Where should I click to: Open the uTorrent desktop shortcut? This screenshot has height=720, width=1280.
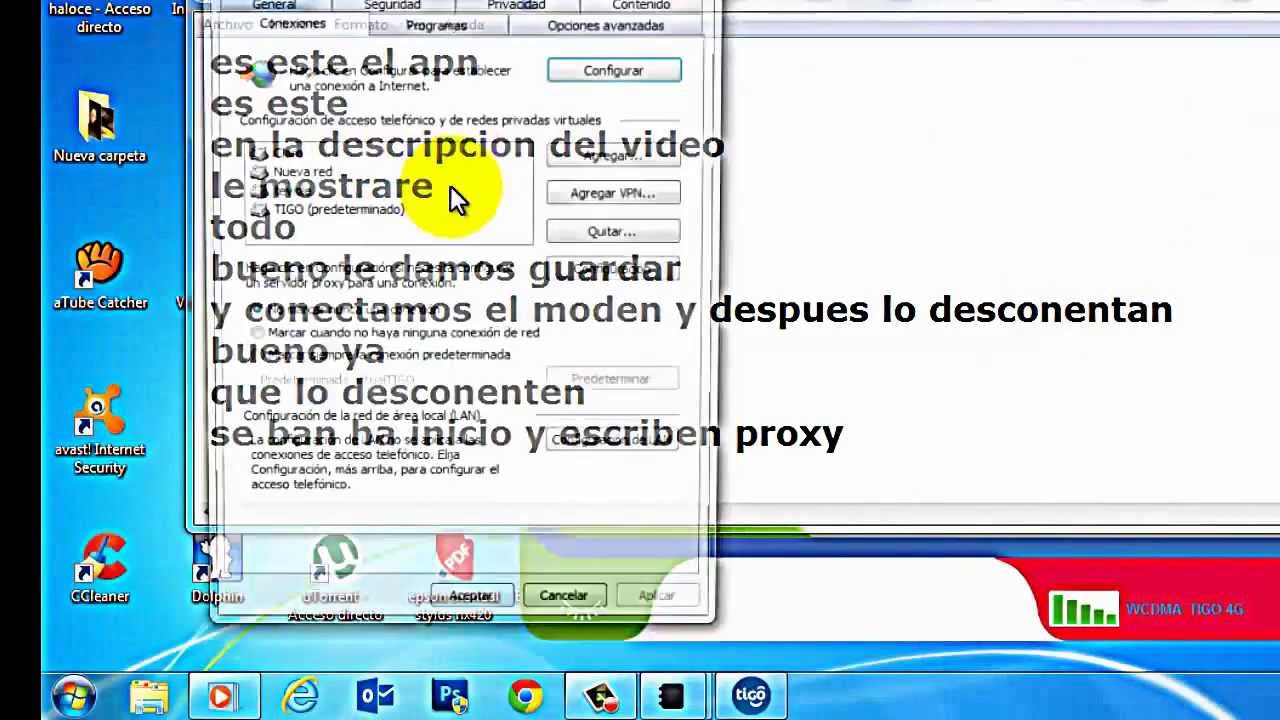335,577
